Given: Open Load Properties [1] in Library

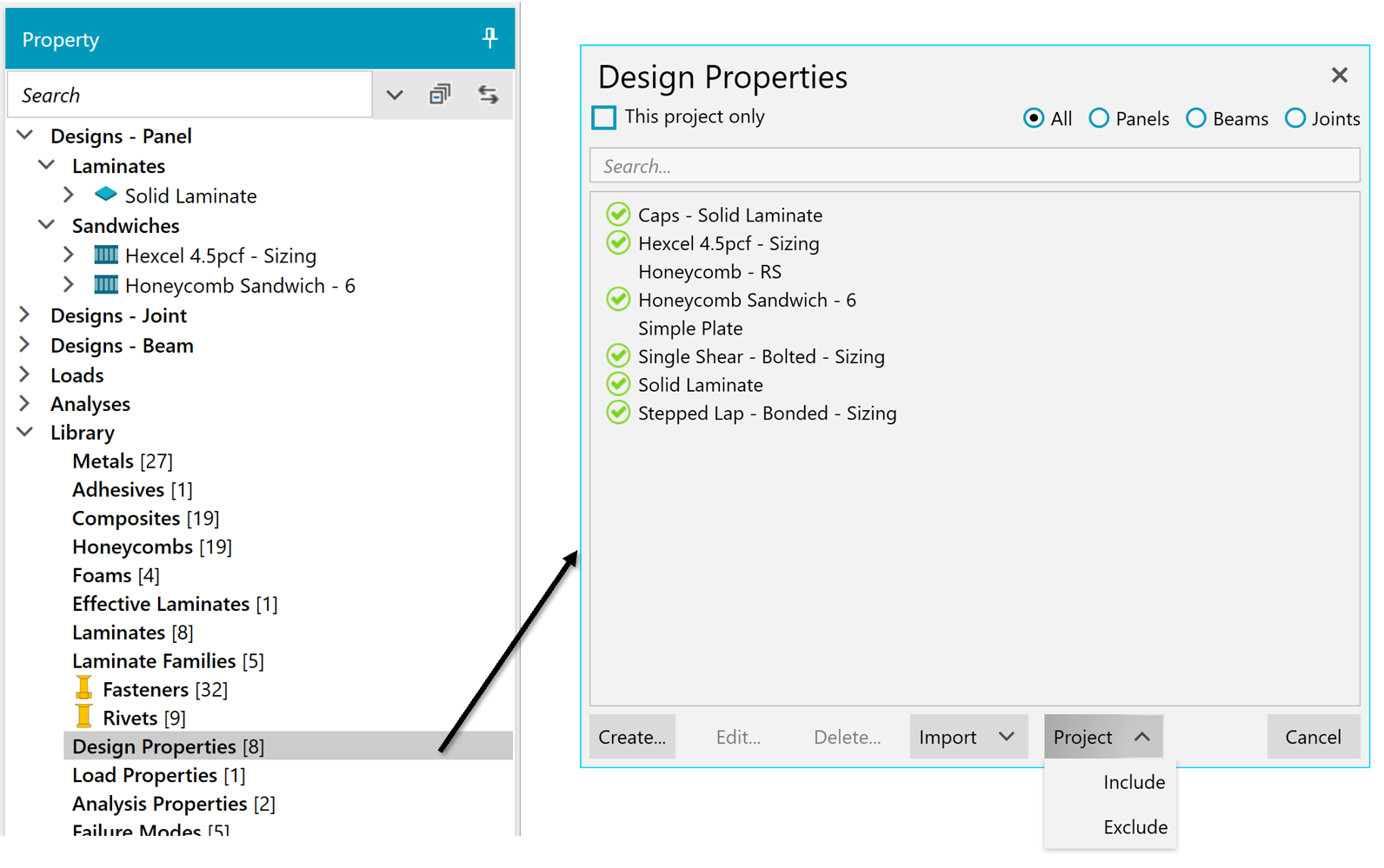Looking at the screenshot, I should [158, 775].
